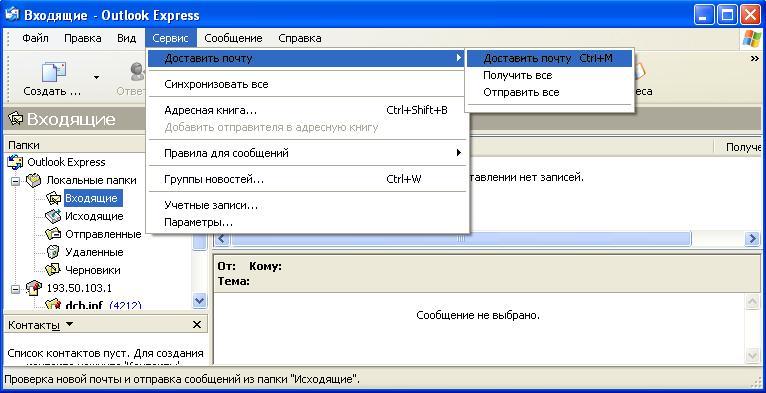766x393 pixels.
Task: Collapse the 193.50.103.1 server node
Action: point(16,289)
